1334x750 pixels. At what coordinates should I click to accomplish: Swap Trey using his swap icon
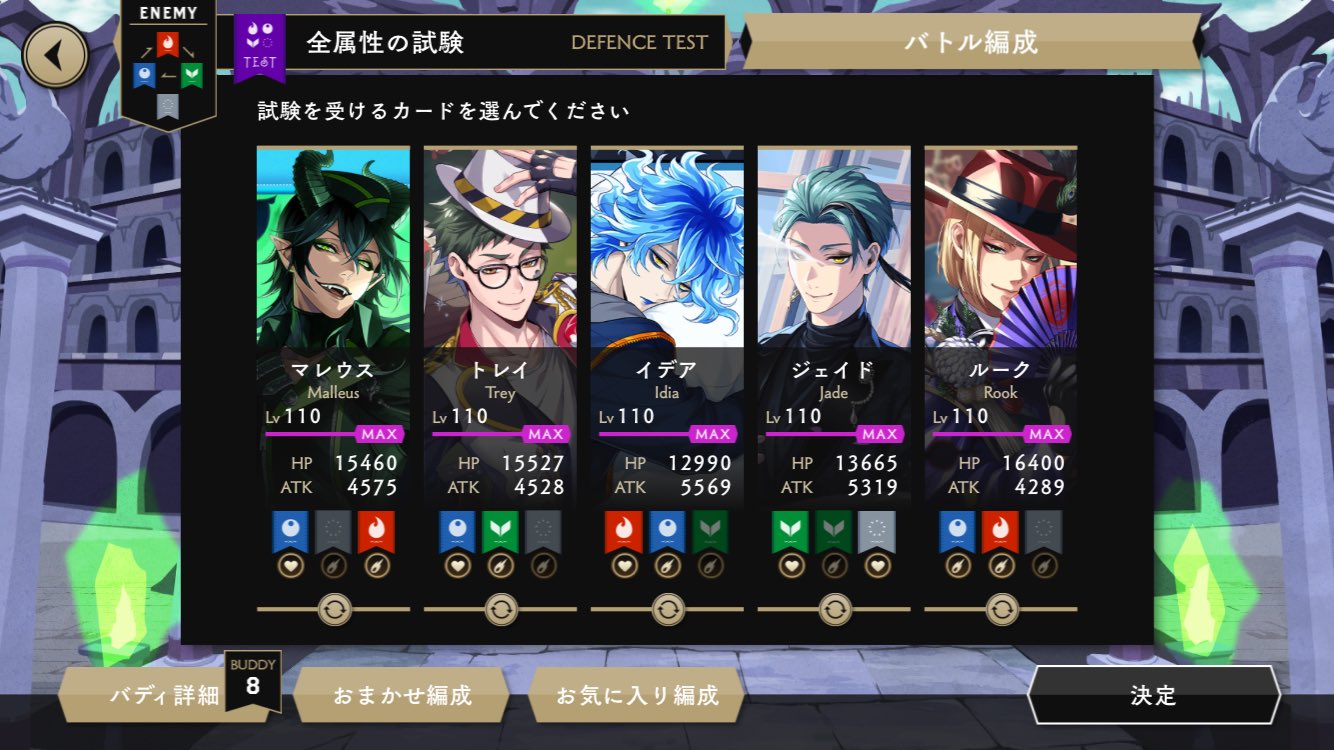[501, 608]
